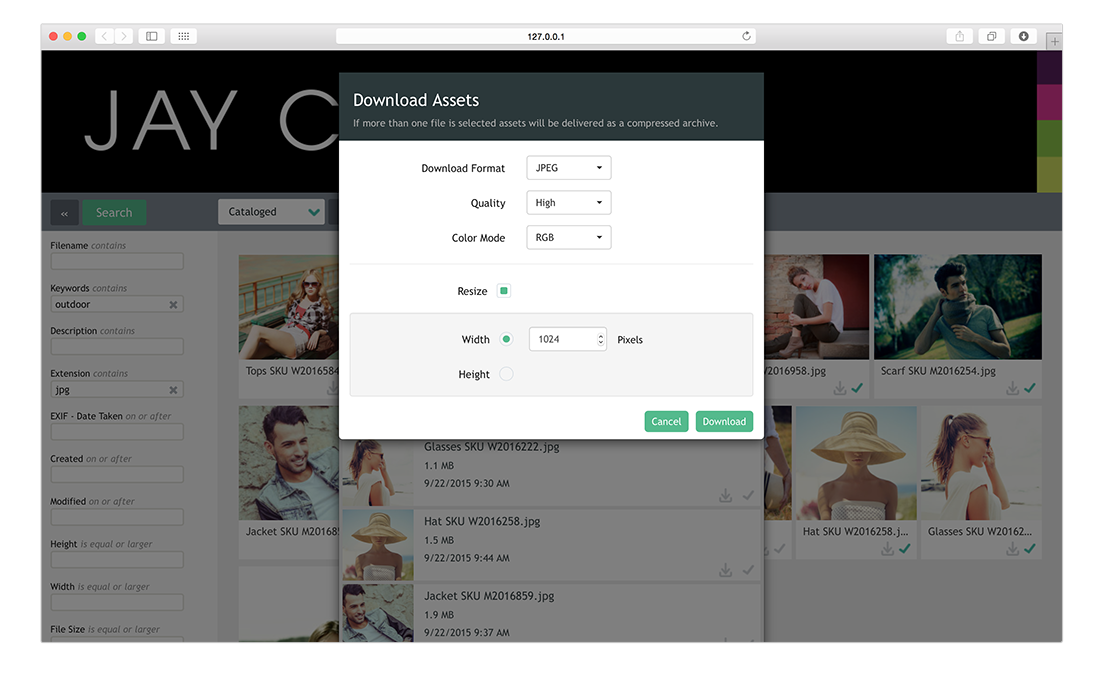Viewport: 1103px width, 700px height.
Task: Add a new browser tab
Action: pyautogui.click(x=1054, y=42)
